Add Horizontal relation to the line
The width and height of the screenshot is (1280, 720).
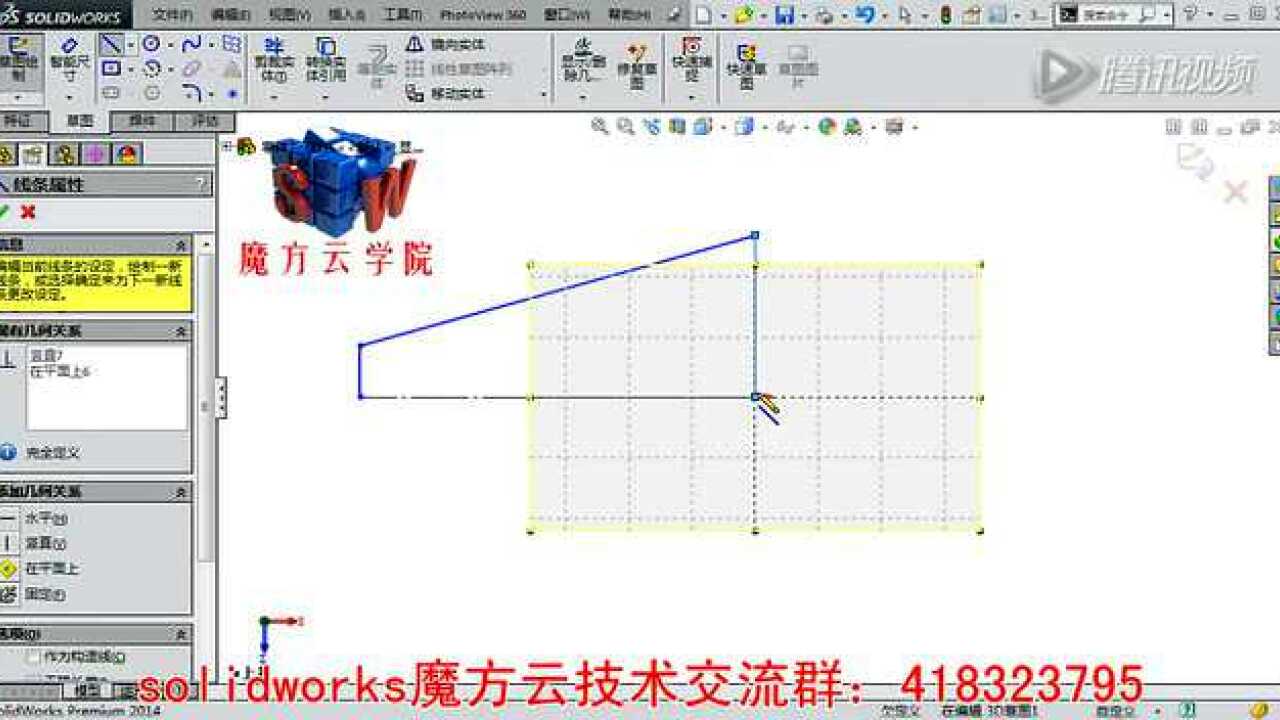[34, 519]
